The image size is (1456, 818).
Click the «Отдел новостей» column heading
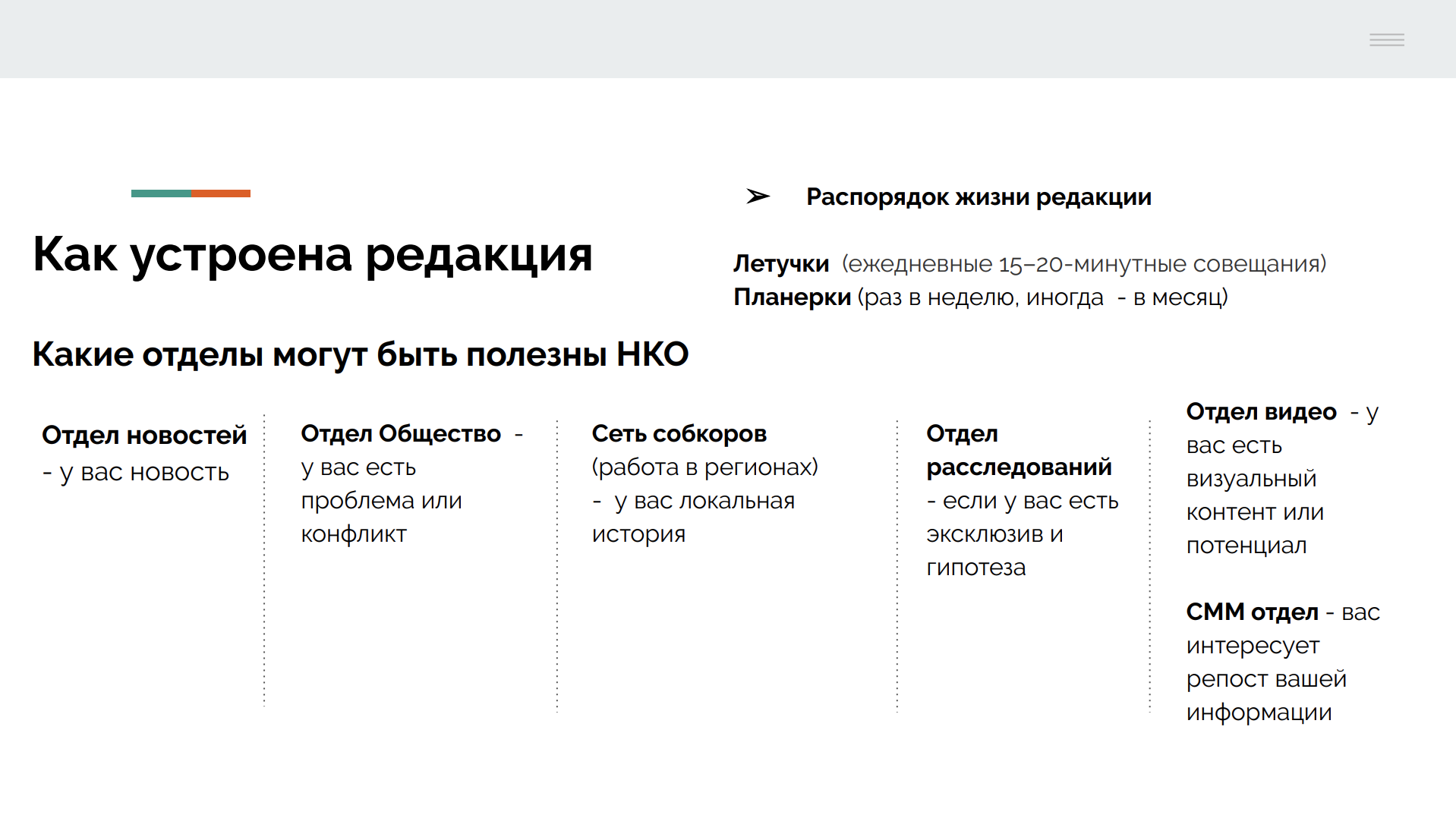(x=144, y=436)
